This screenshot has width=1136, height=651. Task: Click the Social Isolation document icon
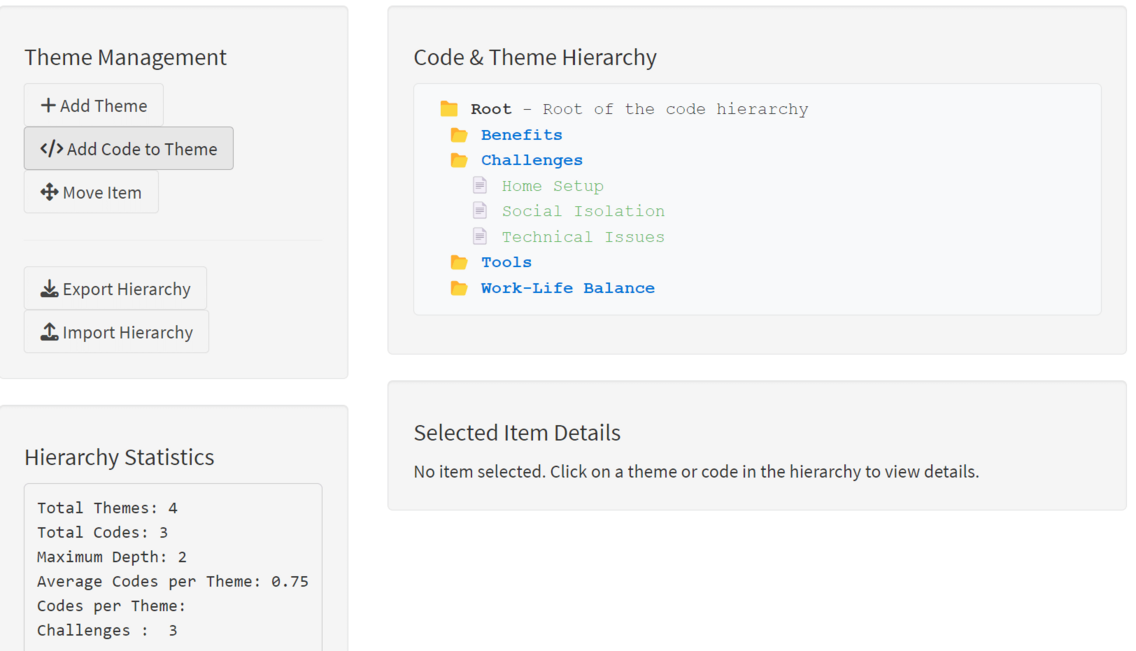tap(480, 211)
